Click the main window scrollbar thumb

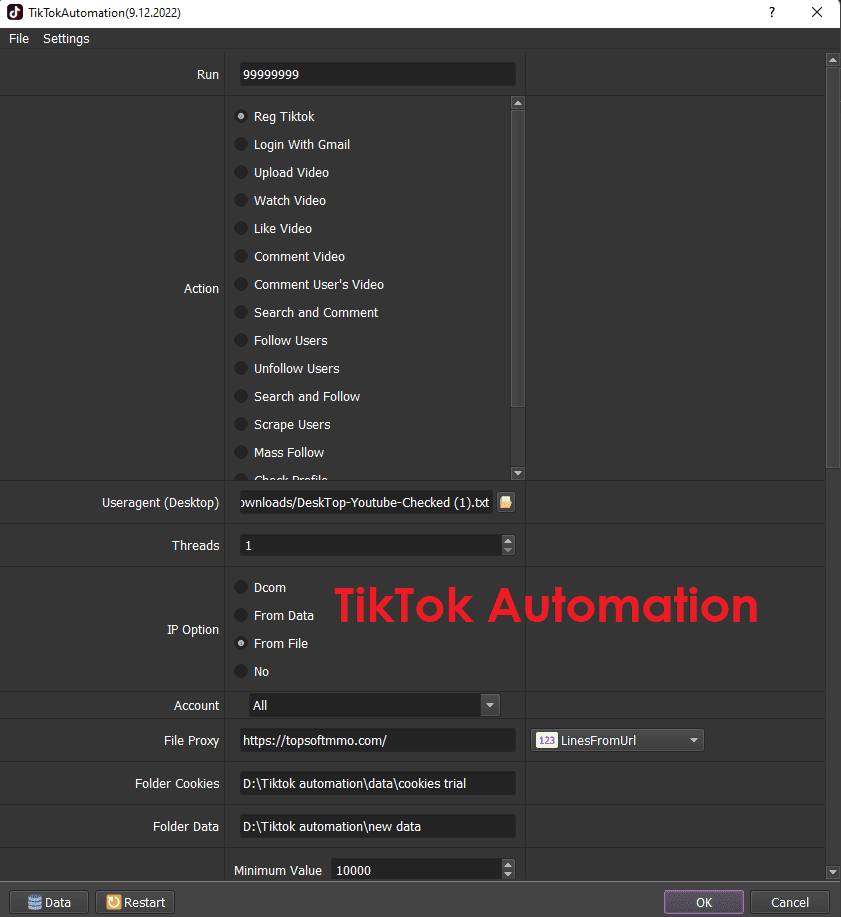(x=833, y=267)
